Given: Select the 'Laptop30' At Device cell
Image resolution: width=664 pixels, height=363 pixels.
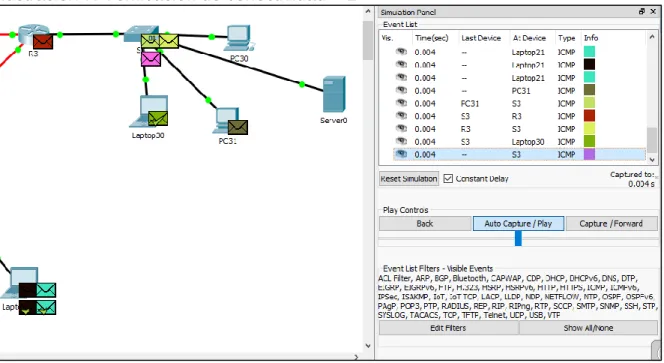Looking at the screenshot, I should pyautogui.click(x=528, y=142).
